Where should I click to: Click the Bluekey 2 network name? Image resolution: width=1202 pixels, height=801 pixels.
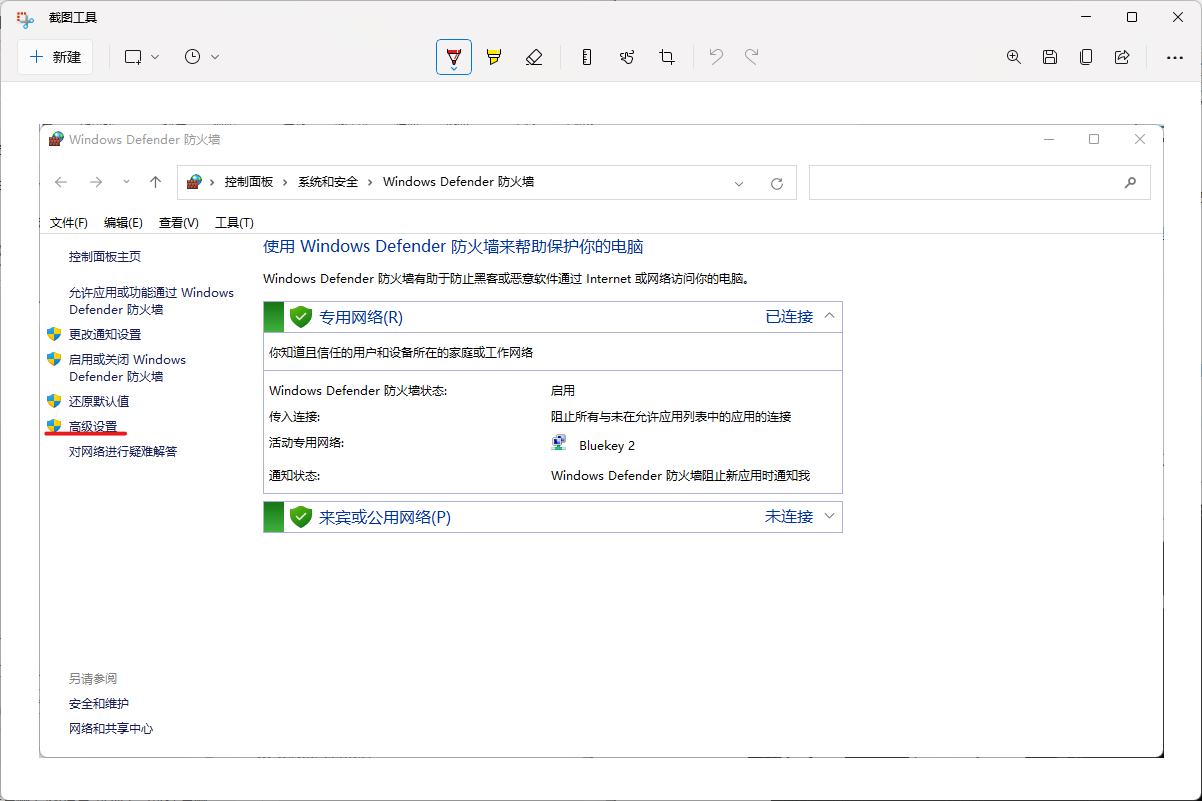click(x=607, y=445)
